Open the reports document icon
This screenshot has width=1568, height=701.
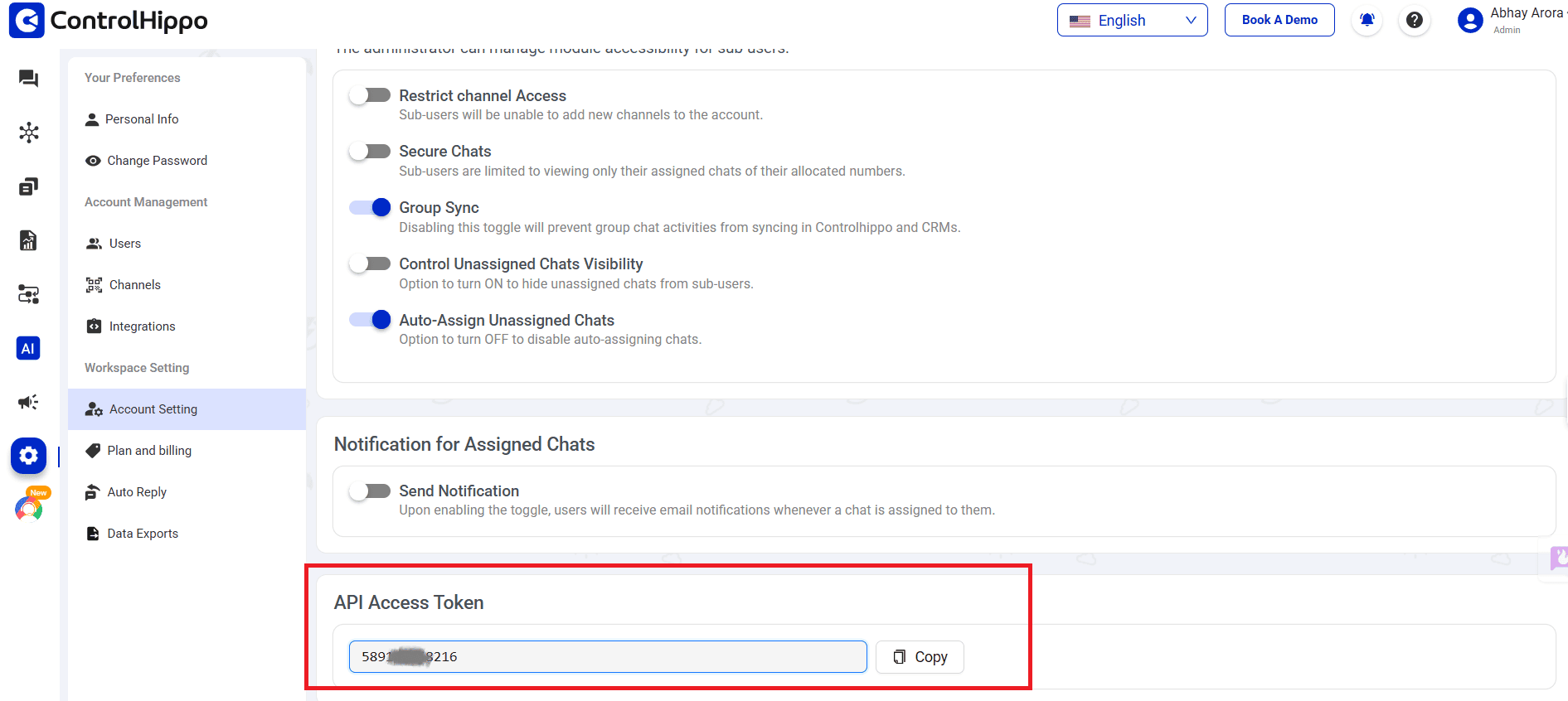click(x=28, y=240)
